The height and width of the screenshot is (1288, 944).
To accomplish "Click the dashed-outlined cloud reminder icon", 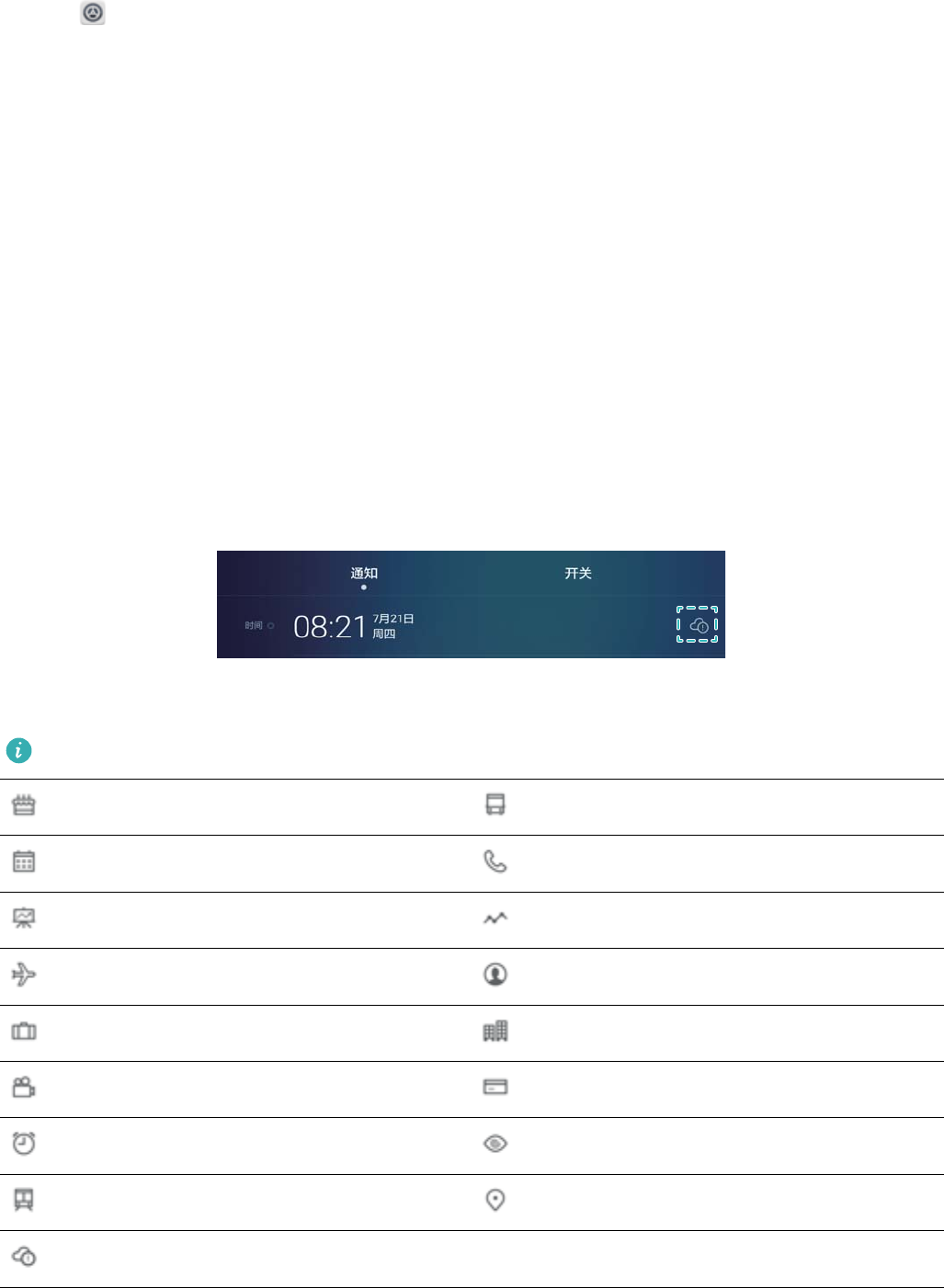I will coord(698,625).
